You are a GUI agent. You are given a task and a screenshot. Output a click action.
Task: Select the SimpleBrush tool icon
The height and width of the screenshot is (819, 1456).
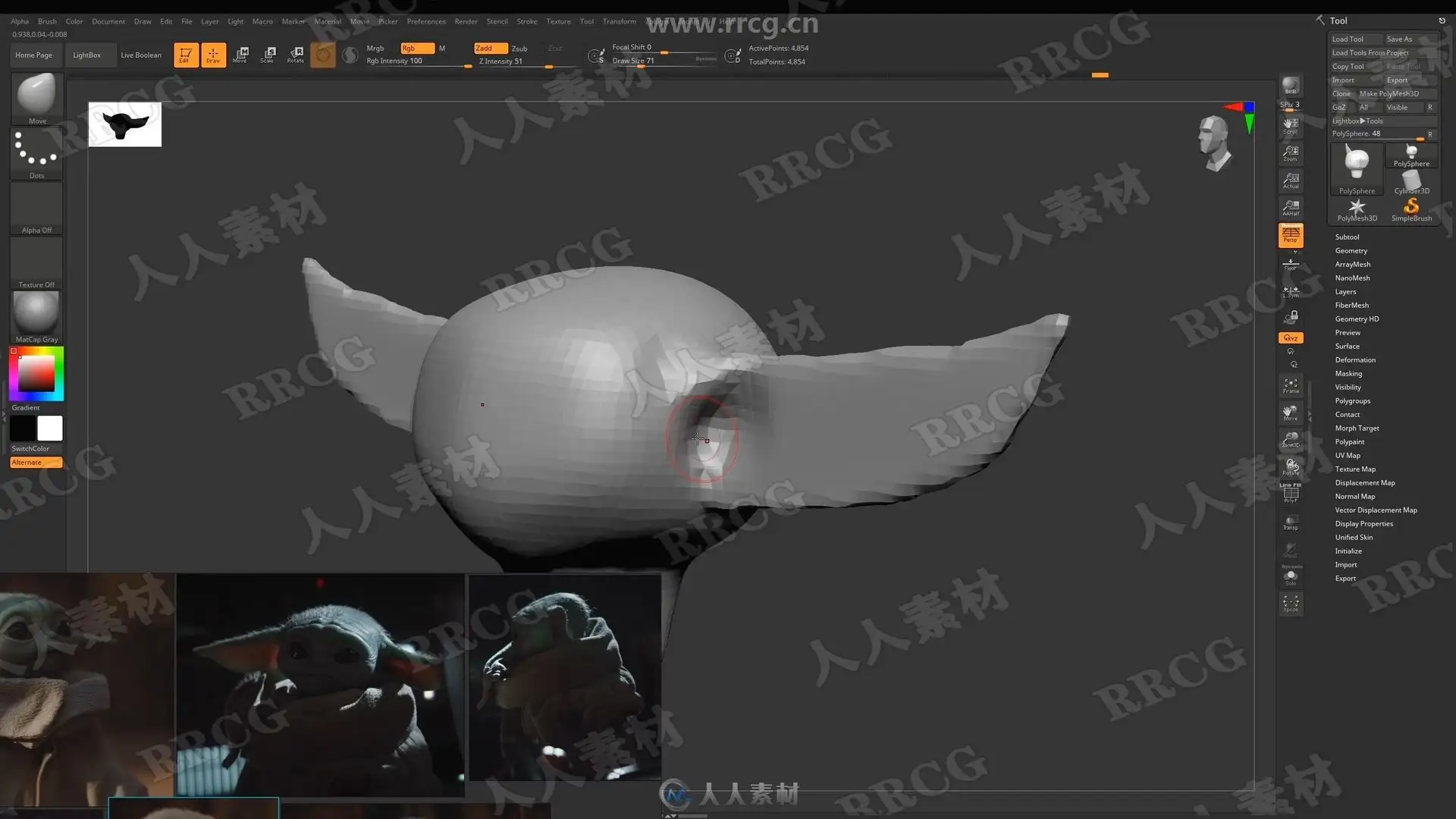click(1411, 210)
